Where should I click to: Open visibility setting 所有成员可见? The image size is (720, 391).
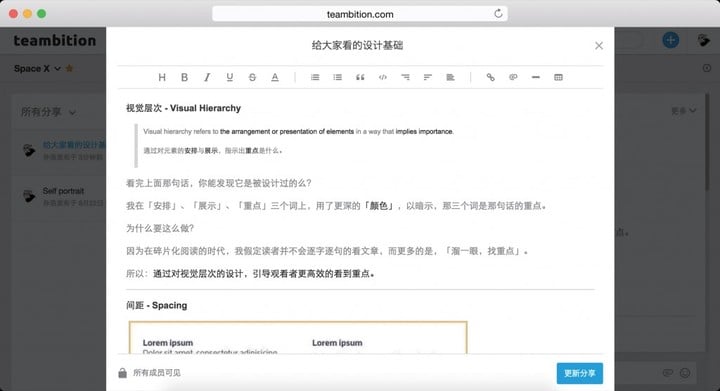point(157,373)
